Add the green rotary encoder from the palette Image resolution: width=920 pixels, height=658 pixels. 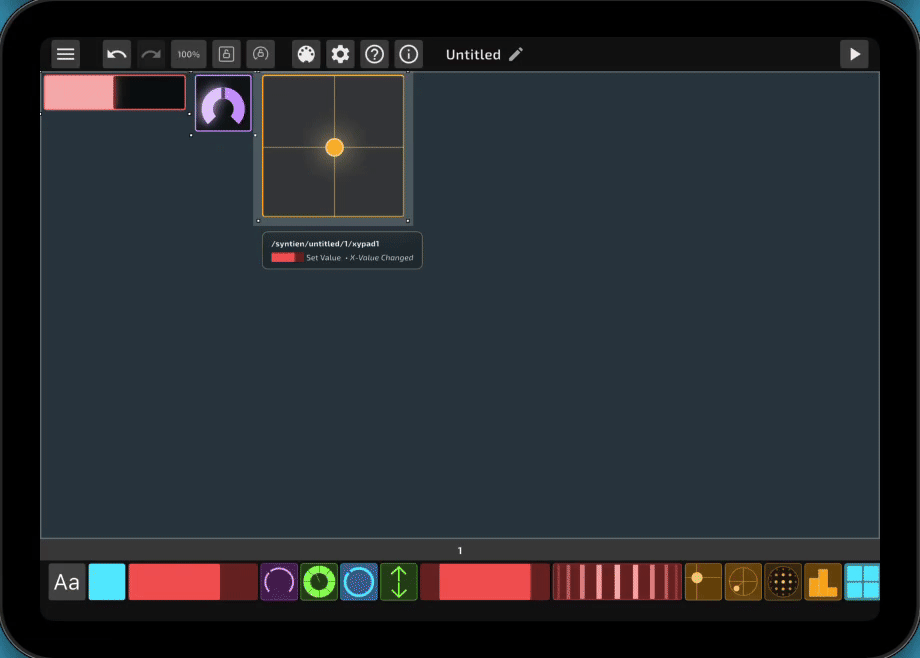(319, 582)
